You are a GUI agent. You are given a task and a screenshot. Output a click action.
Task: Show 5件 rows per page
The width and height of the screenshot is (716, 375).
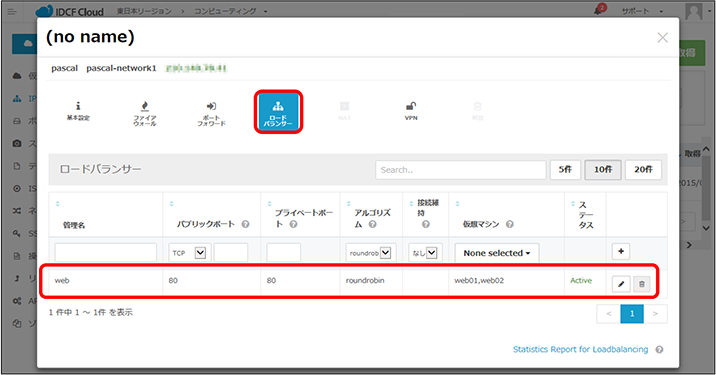[x=565, y=169]
